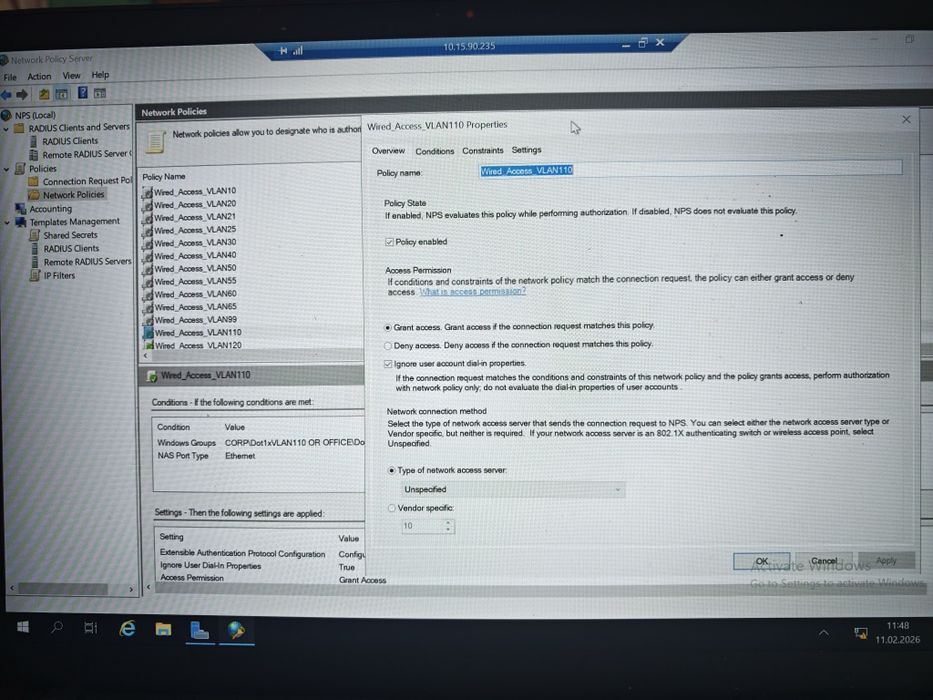The height and width of the screenshot is (700, 933).
Task: Click the Back arrow toolbar icon
Action: coord(7,94)
